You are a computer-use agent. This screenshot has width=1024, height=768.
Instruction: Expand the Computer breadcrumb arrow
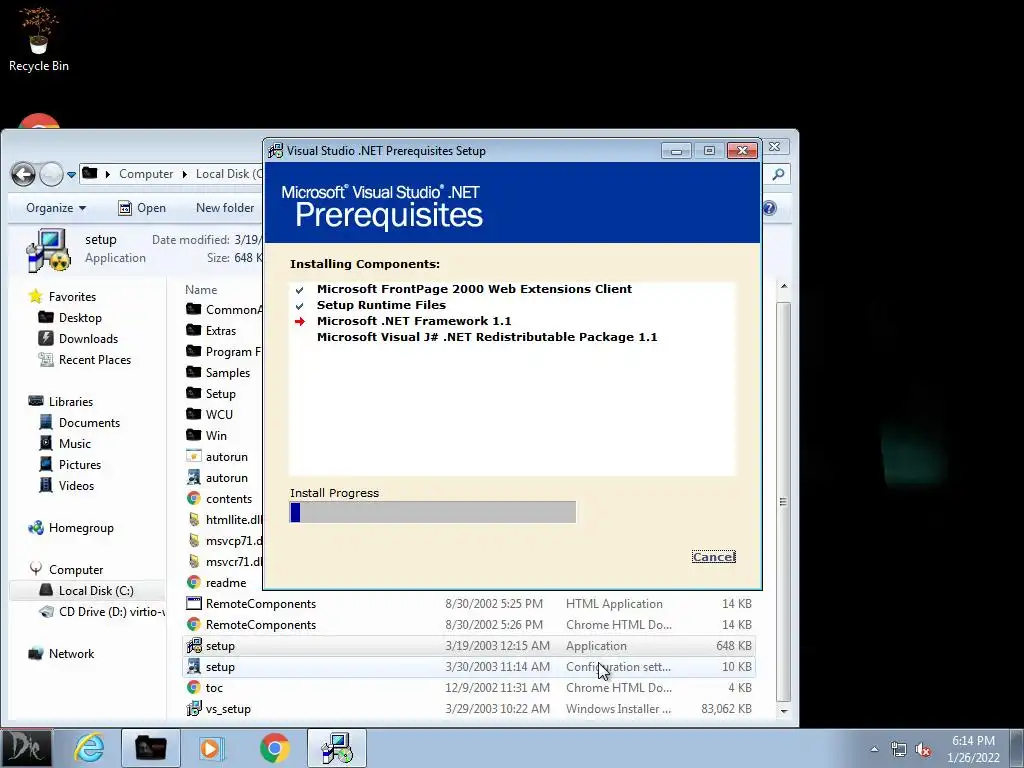(x=184, y=174)
